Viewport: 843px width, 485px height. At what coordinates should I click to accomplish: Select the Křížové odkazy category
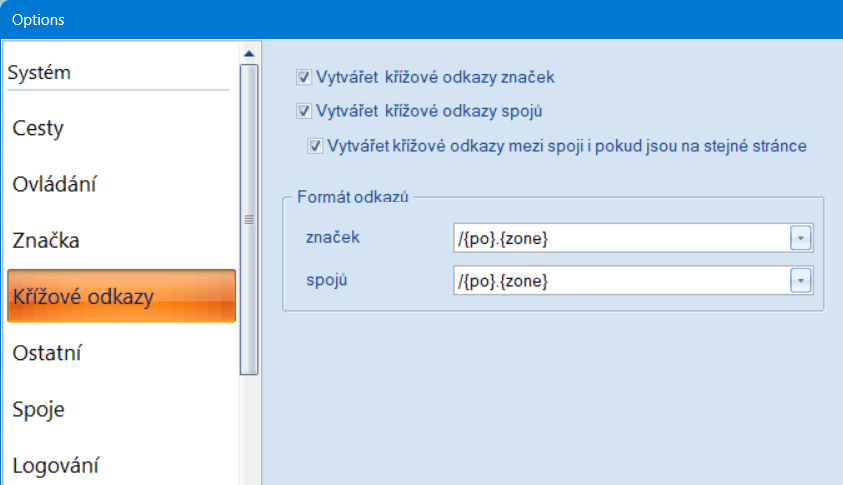click(122, 296)
